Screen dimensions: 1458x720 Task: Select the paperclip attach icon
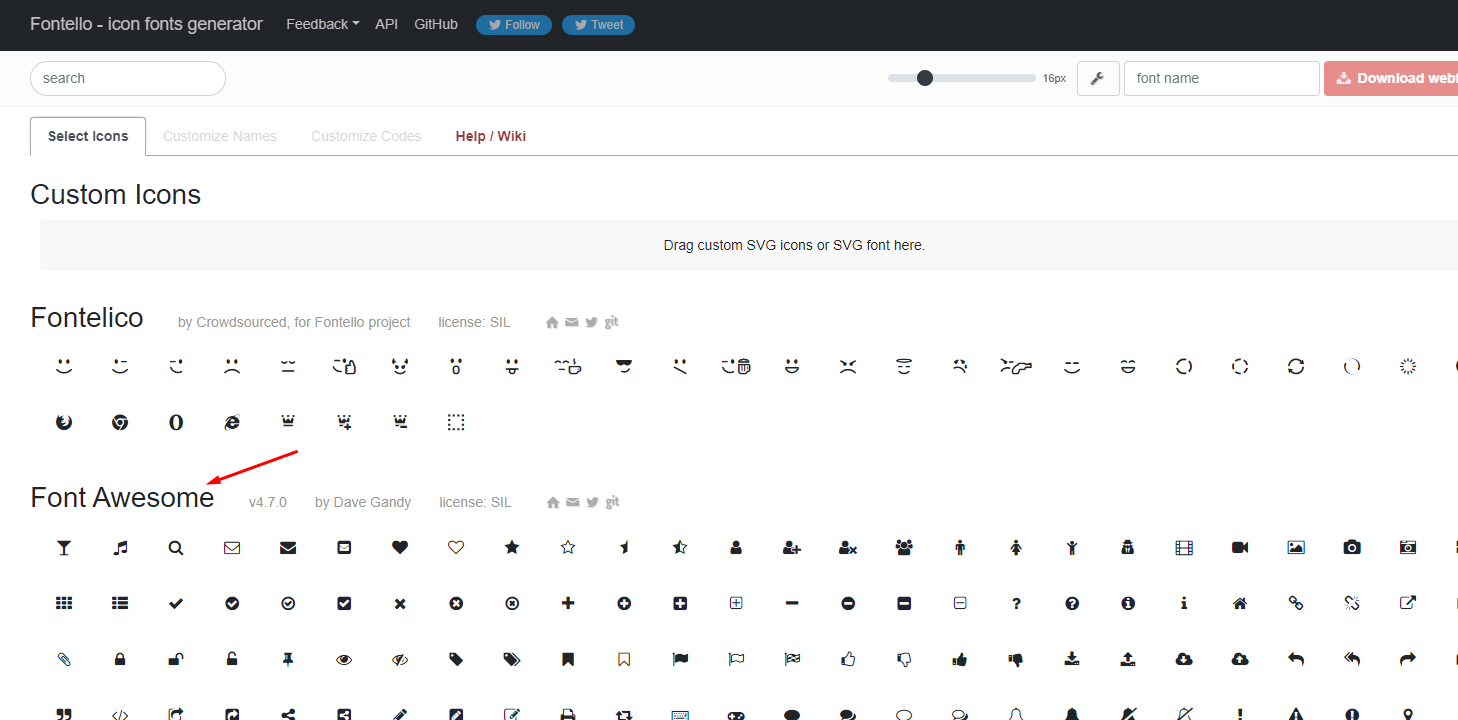click(64, 659)
